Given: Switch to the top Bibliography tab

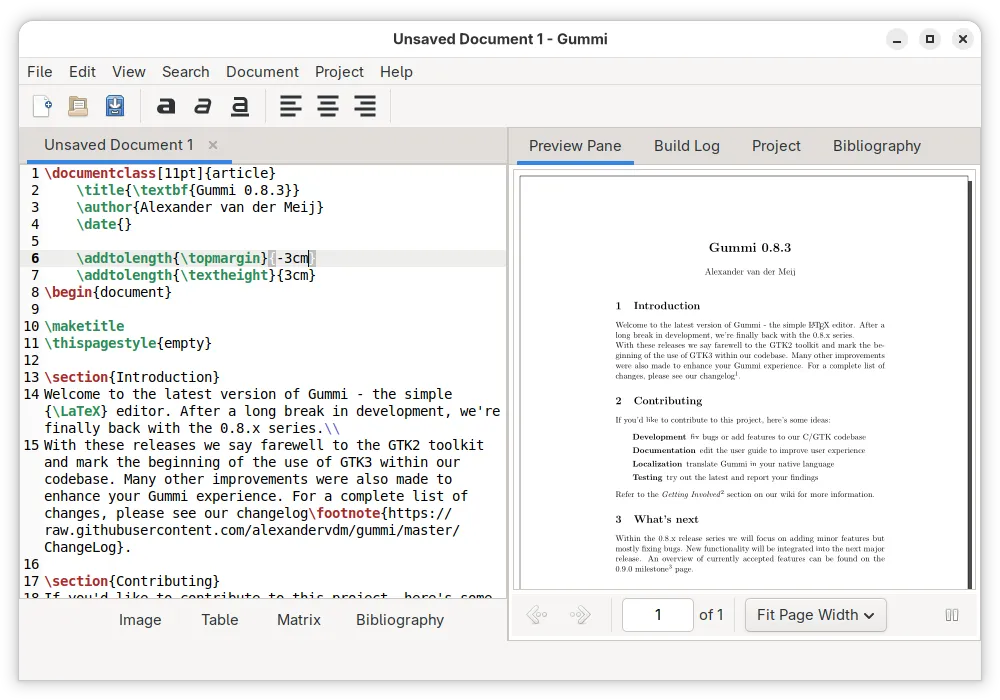Looking at the screenshot, I should point(876,146).
